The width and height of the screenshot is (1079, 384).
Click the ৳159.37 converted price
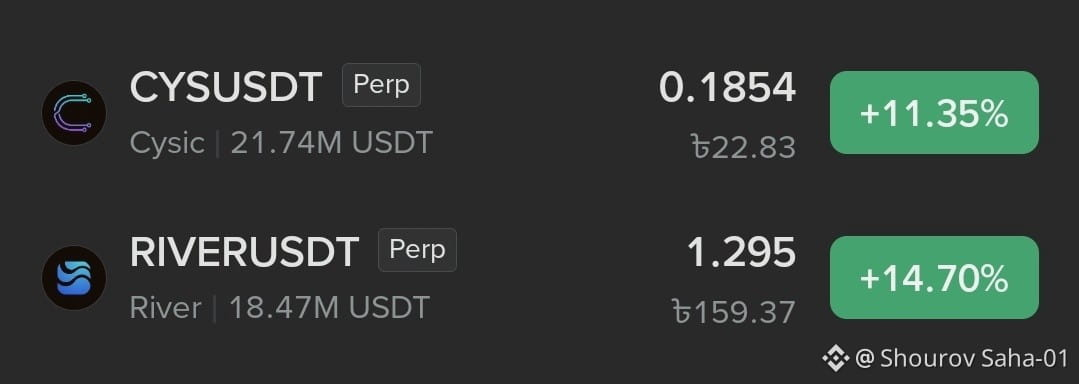click(734, 312)
